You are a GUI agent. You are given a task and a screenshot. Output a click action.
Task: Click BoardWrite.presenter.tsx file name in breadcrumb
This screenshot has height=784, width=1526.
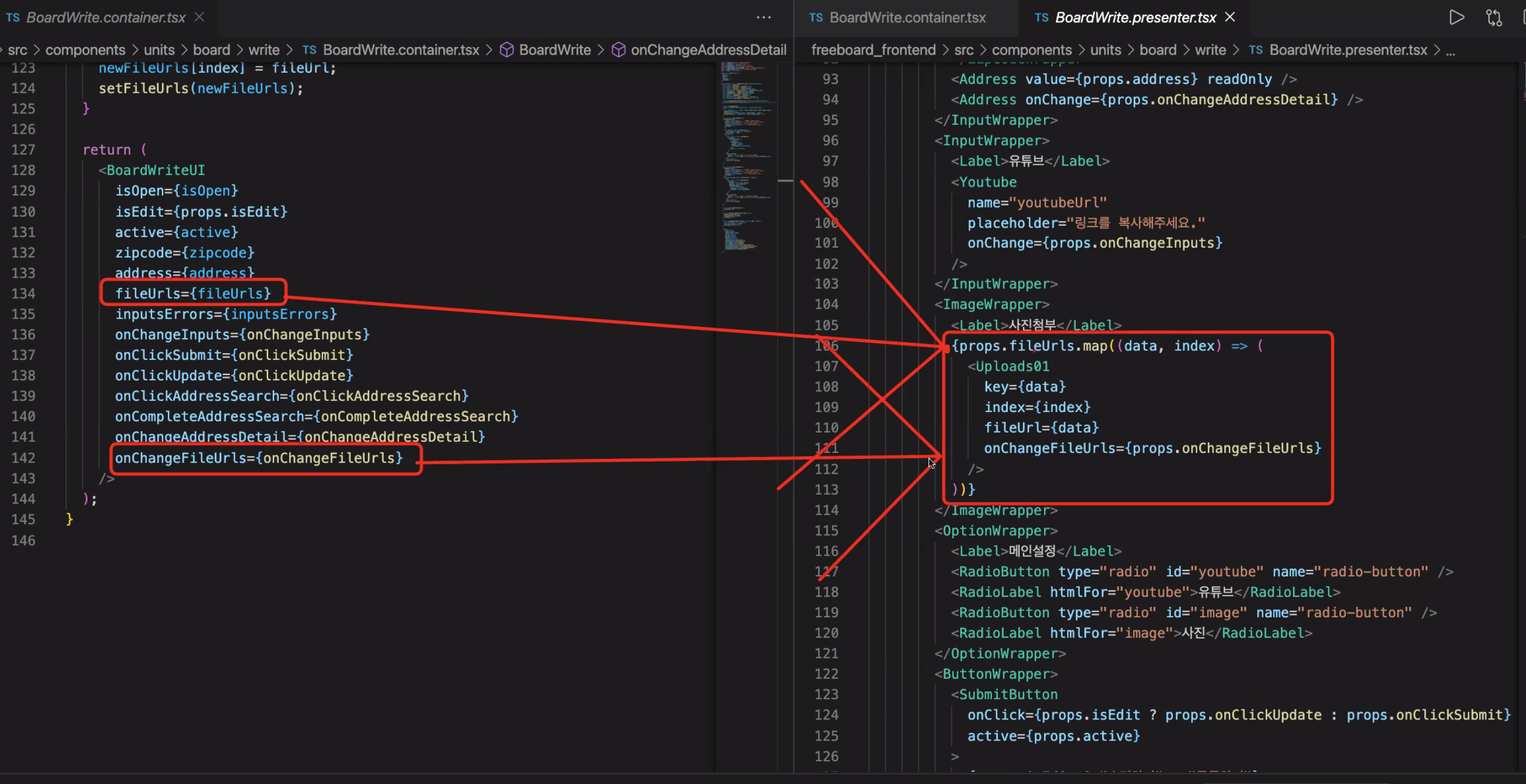coord(1348,50)
